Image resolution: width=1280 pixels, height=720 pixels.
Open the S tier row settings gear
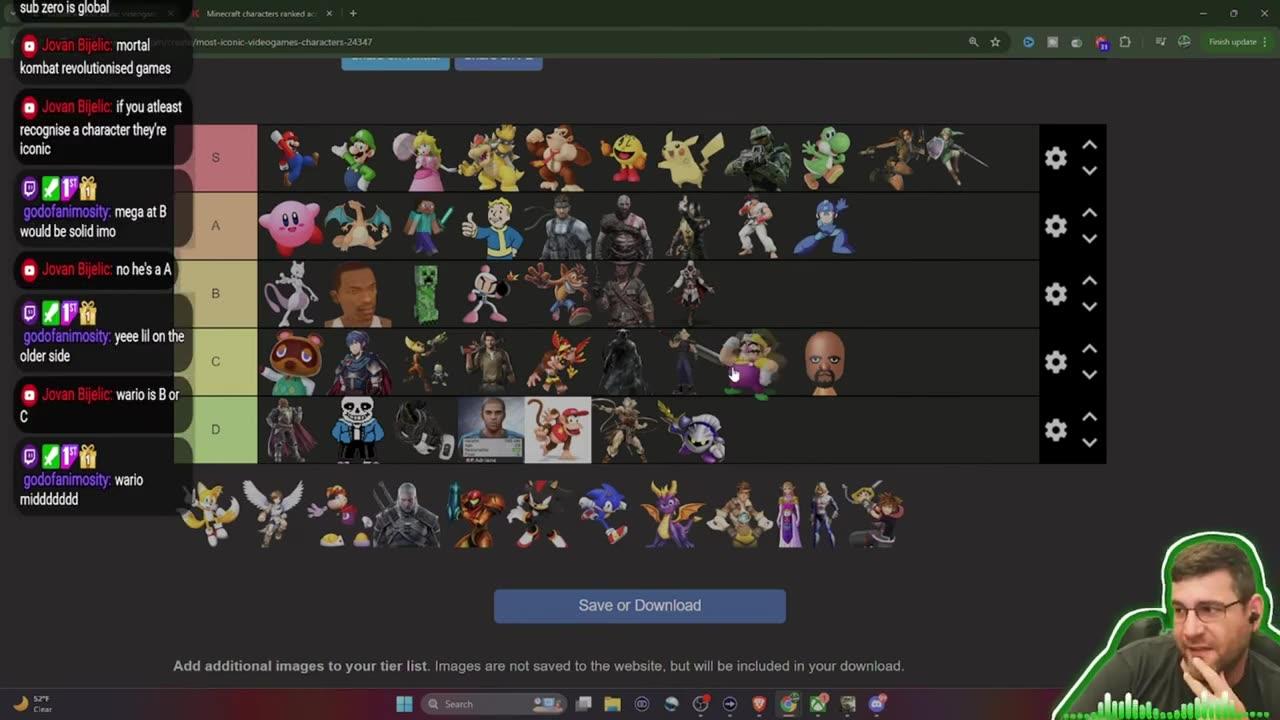click(x=1056, y=158)
